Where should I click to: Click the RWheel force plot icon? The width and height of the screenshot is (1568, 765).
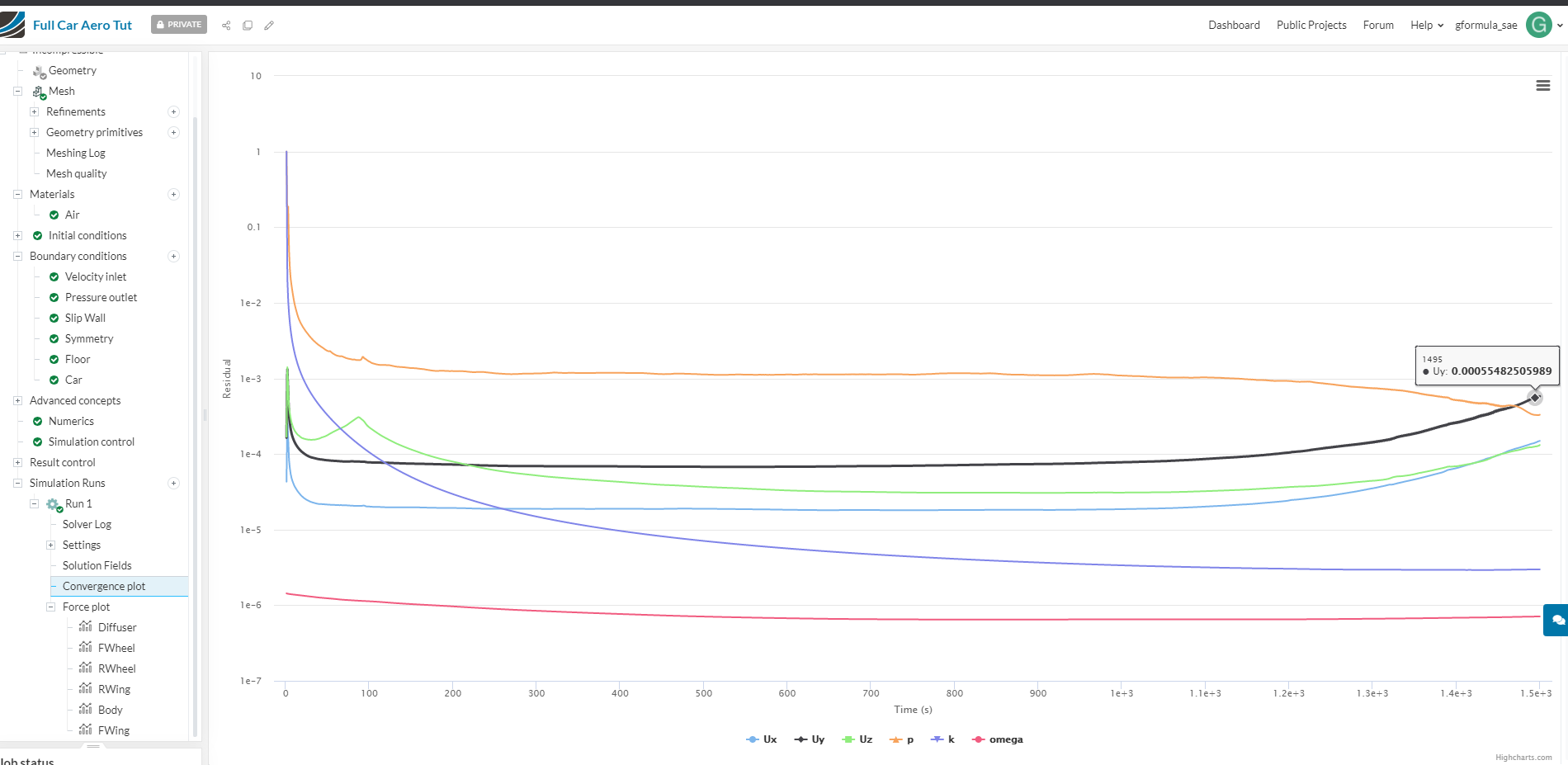coord(85,668)
